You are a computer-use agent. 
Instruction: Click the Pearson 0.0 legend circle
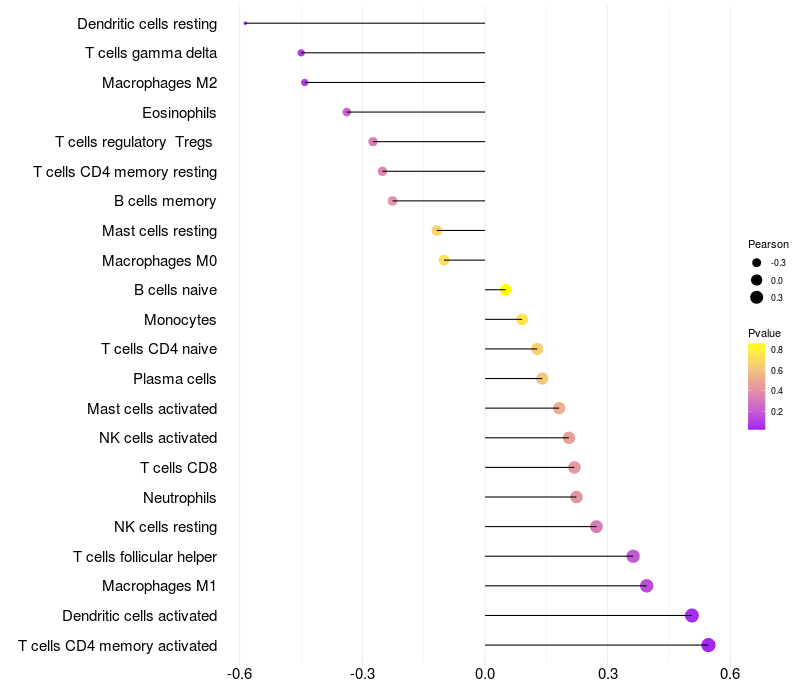pyautogui.click(x=757, y=280)
